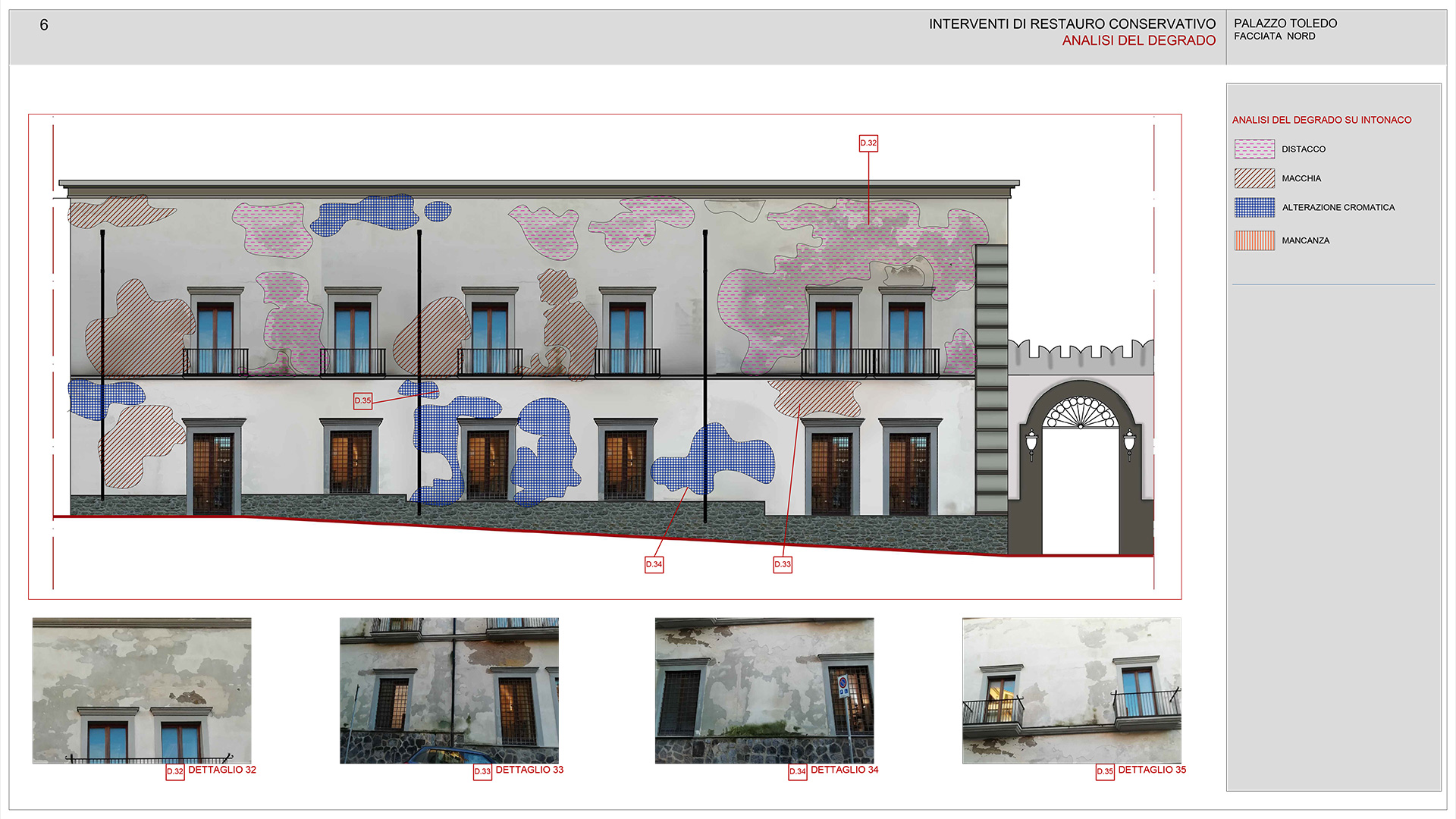The width and height of the screenshot is (1456, 819).
Task: Click the DISTACCO pink hatch swatch
Action: (1254, 149)
